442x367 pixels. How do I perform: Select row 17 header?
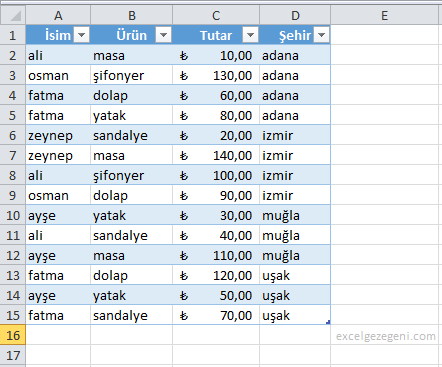click(13, 355)
